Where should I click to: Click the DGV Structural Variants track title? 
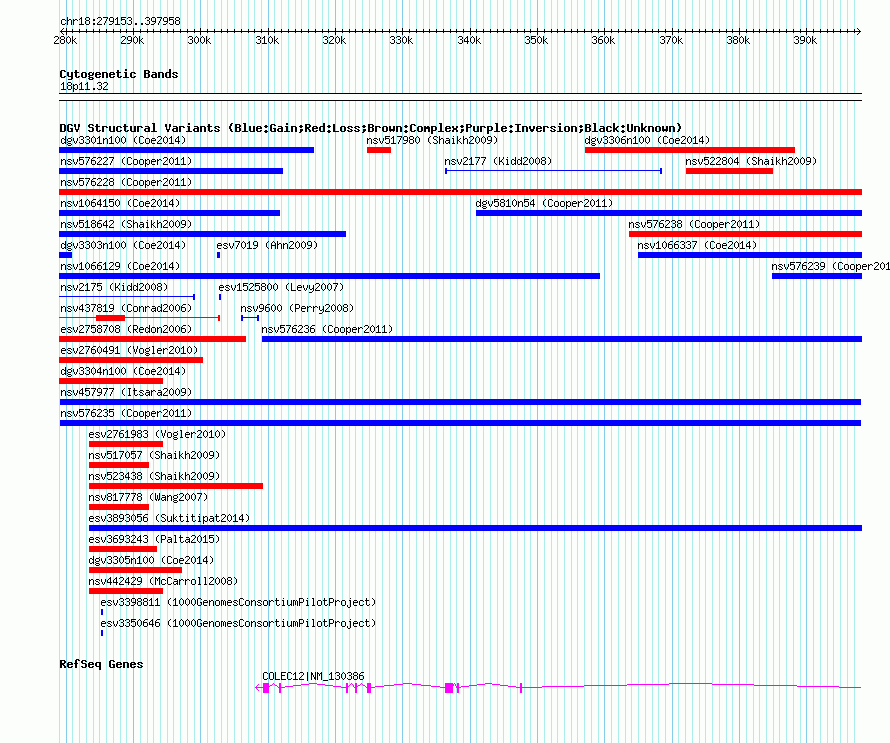[x=370, y=128]
